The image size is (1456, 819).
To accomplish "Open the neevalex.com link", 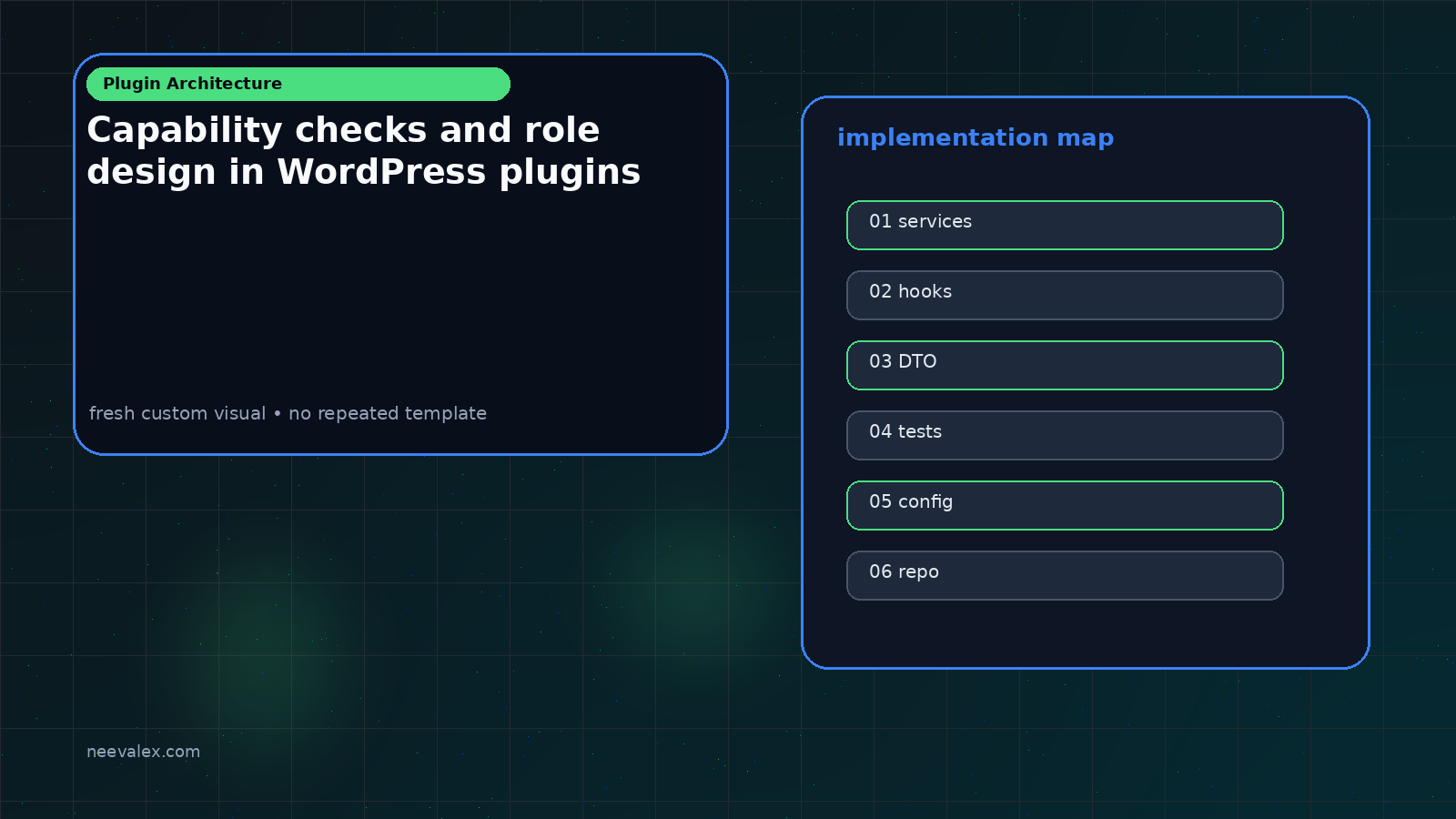I will (x=143, y=752).
